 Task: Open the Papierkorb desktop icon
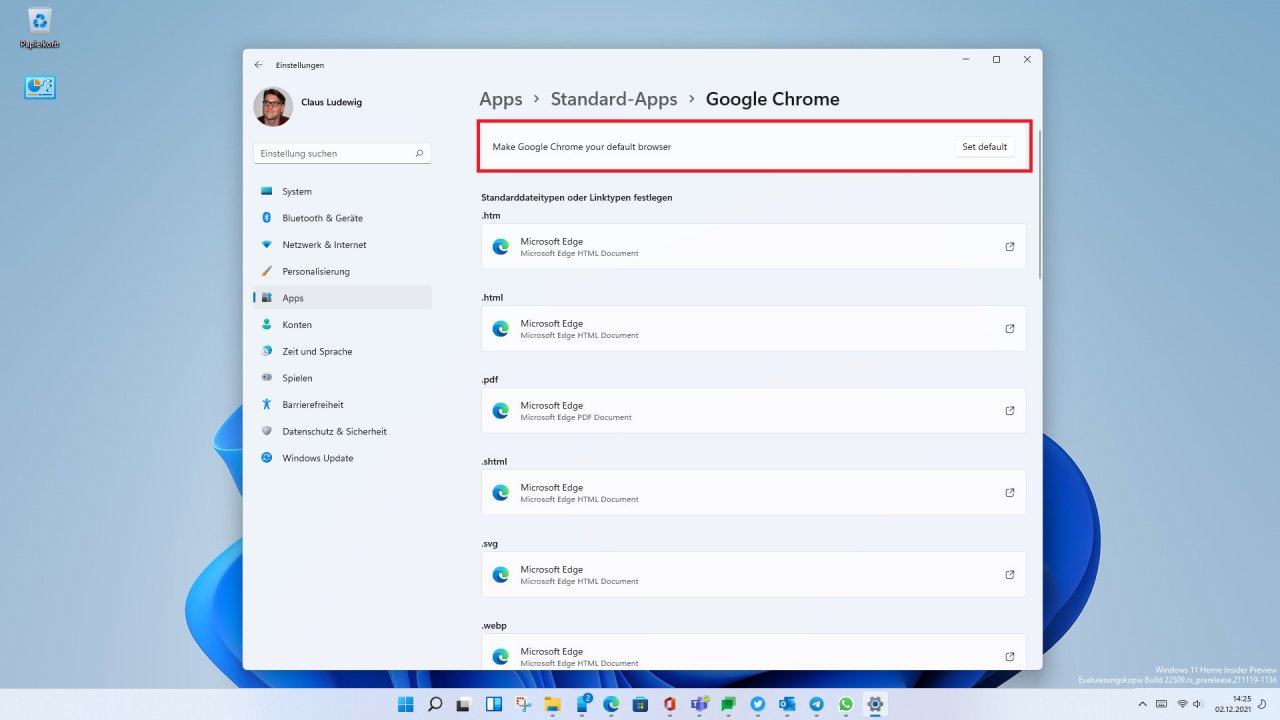coord(40,27)
